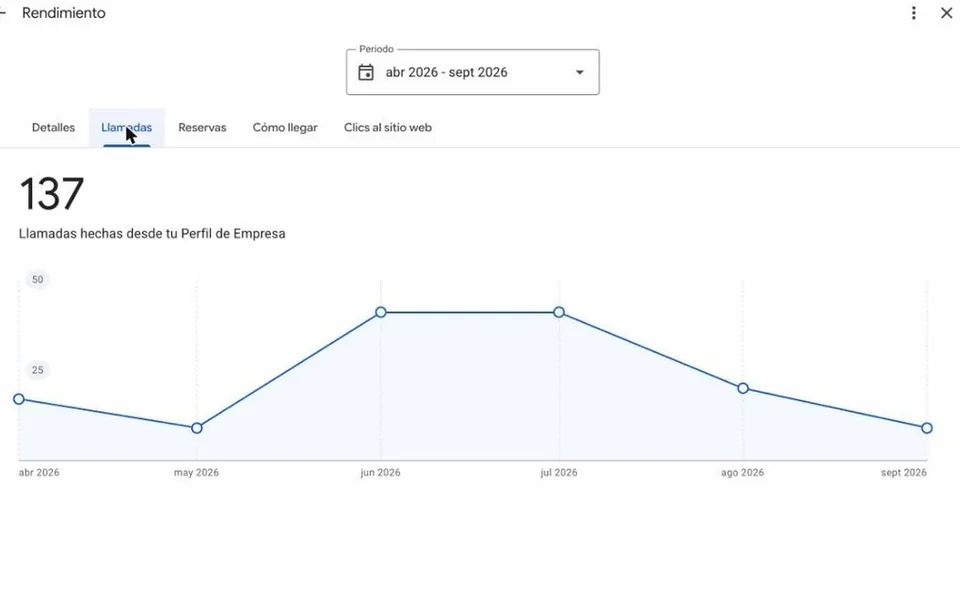Click the 'abr 2026' axis label
This screenshot has width=960, height=600.
coord(39,473)
